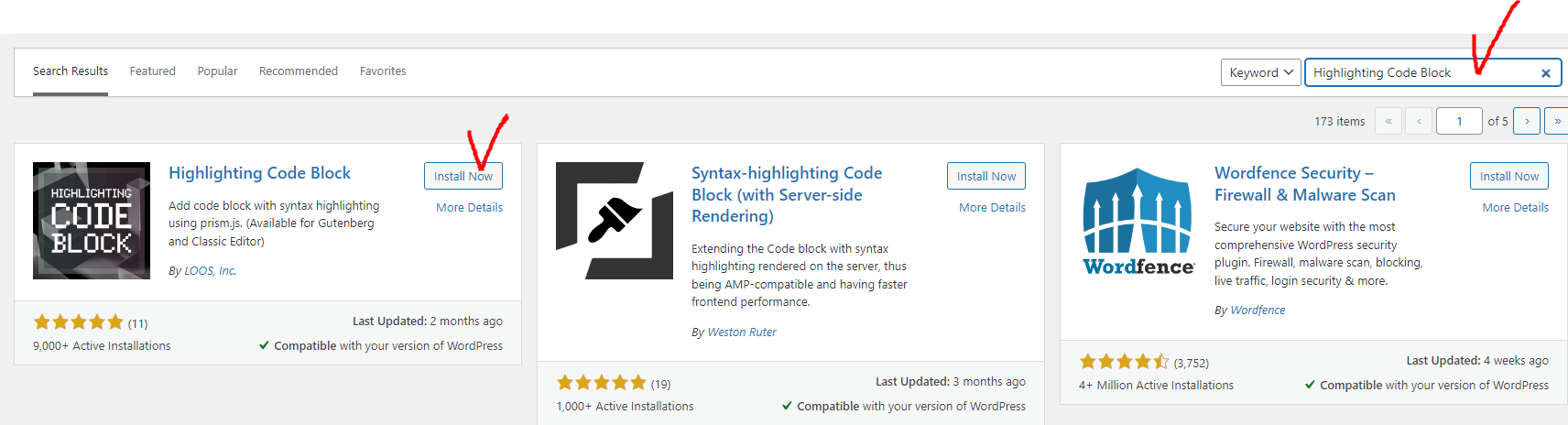Open Wordfence Security title link

[x=1305, y=183]
